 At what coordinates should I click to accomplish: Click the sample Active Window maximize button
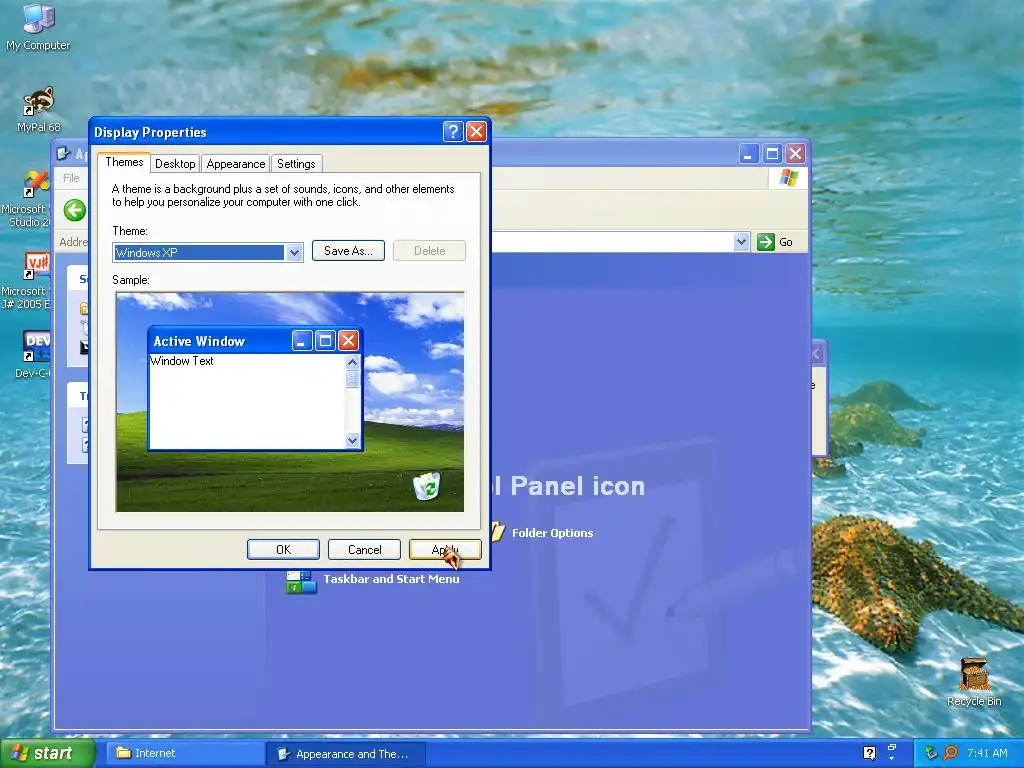click(325, 341)
